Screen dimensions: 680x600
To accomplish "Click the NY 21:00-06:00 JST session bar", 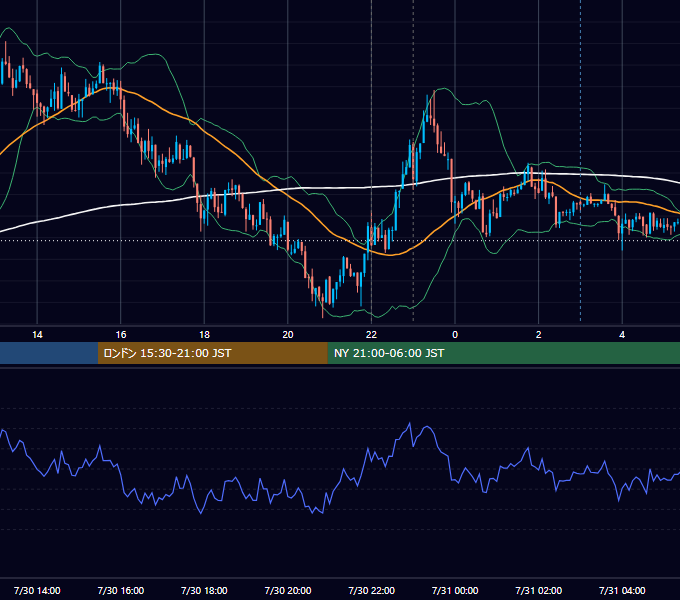I will tap(503, 353).
